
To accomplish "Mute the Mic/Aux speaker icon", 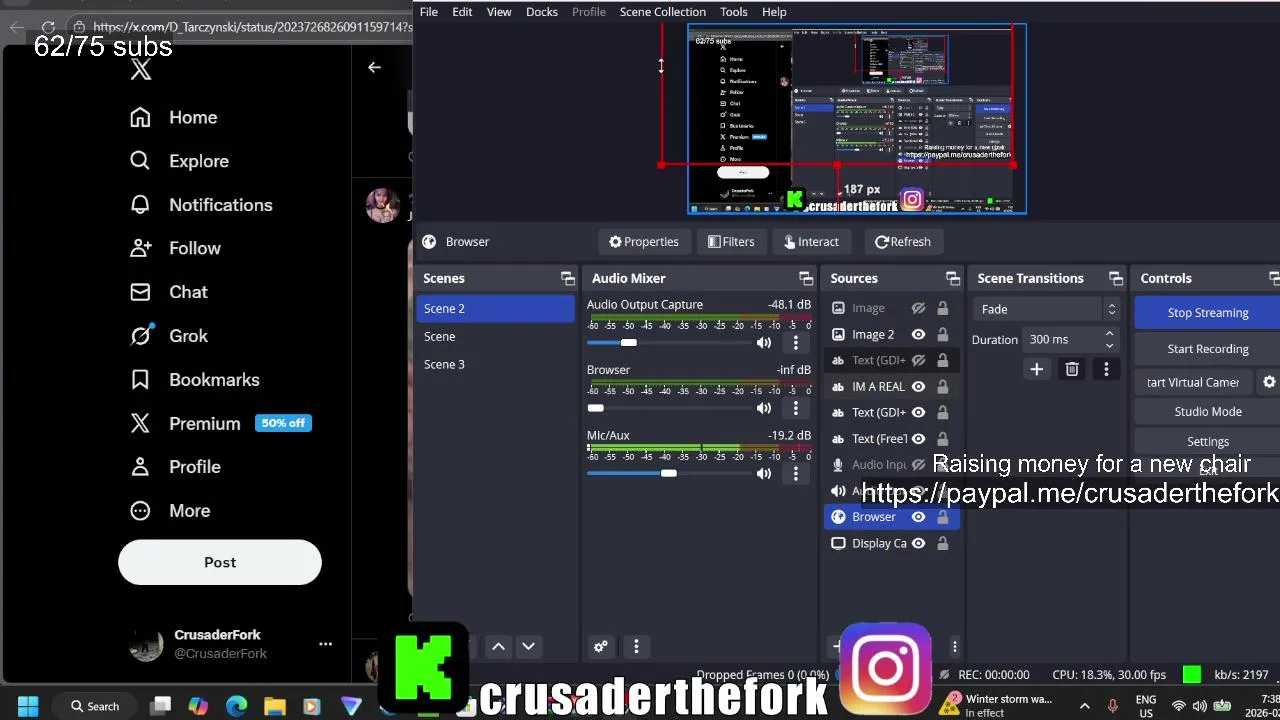I will tap(764, 474).
